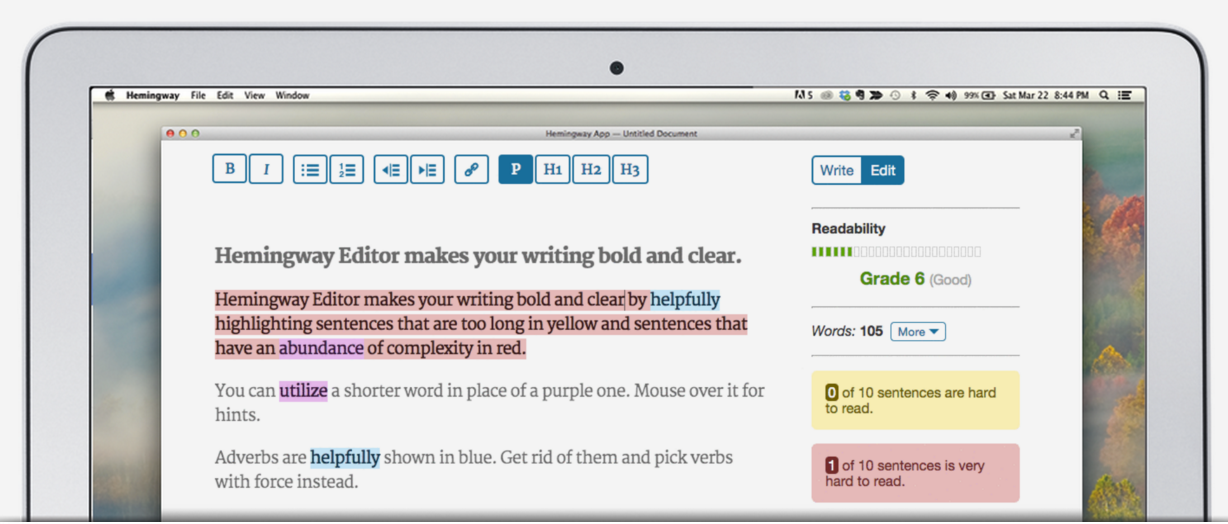Apply the Heading 2 style (H2)
This screenshot has height=524, width=1228.
point(591,169)
